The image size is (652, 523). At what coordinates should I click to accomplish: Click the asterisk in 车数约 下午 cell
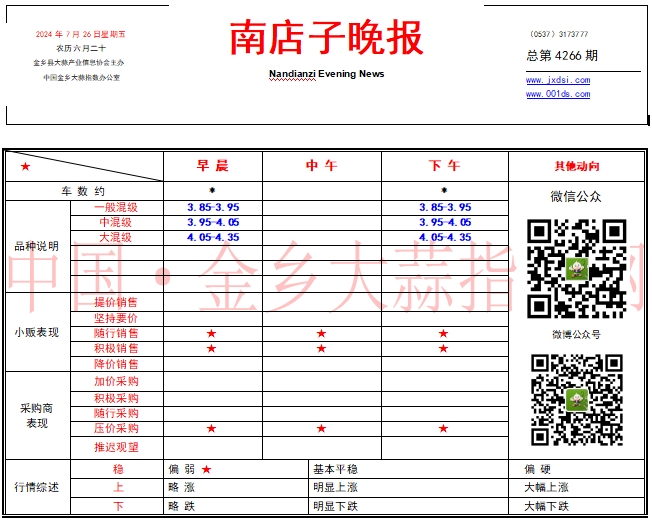tap(444, 190)
